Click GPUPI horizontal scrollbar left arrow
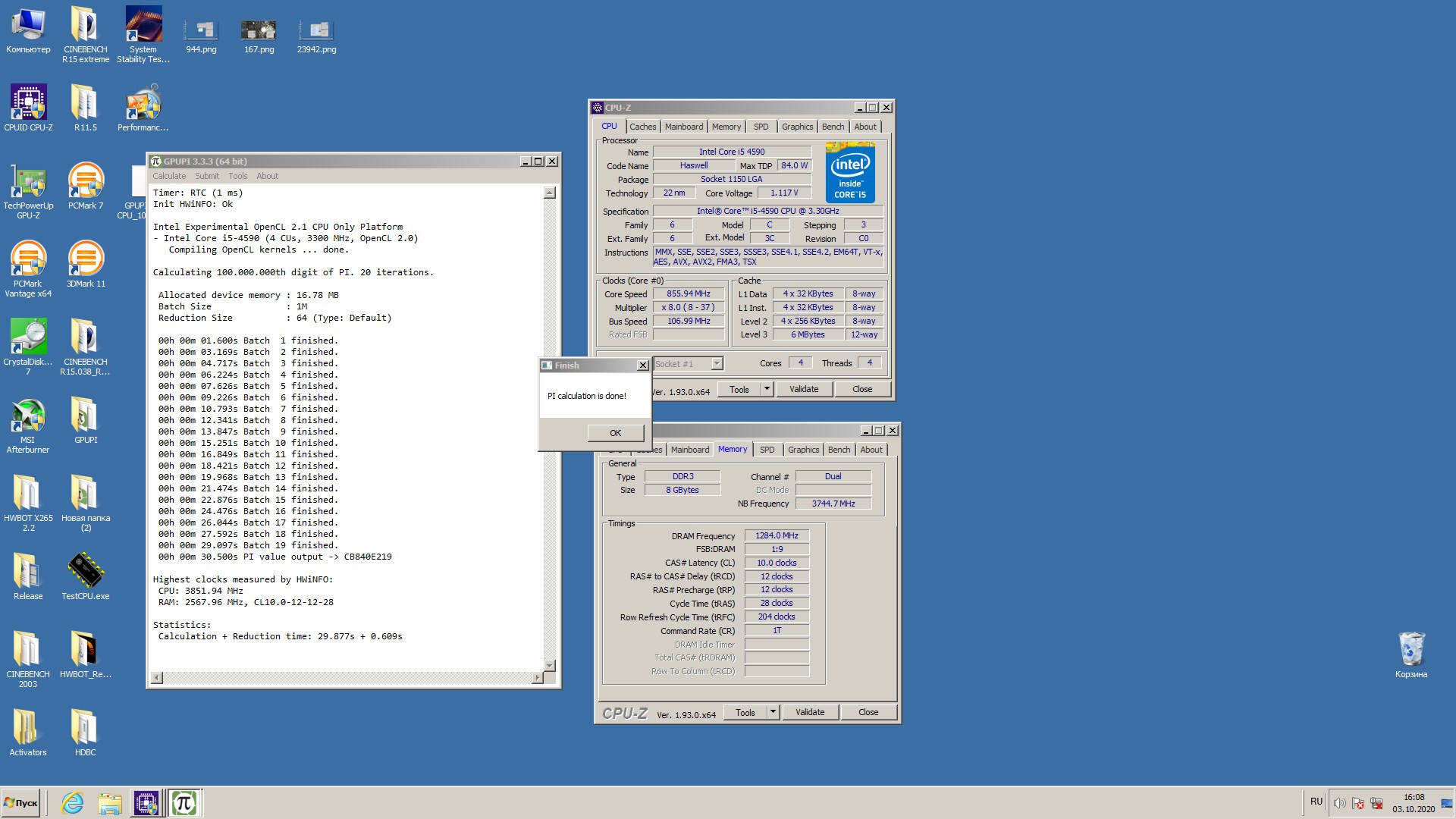The width and height of the screenshot is (1456, 819). pos(157,678)
